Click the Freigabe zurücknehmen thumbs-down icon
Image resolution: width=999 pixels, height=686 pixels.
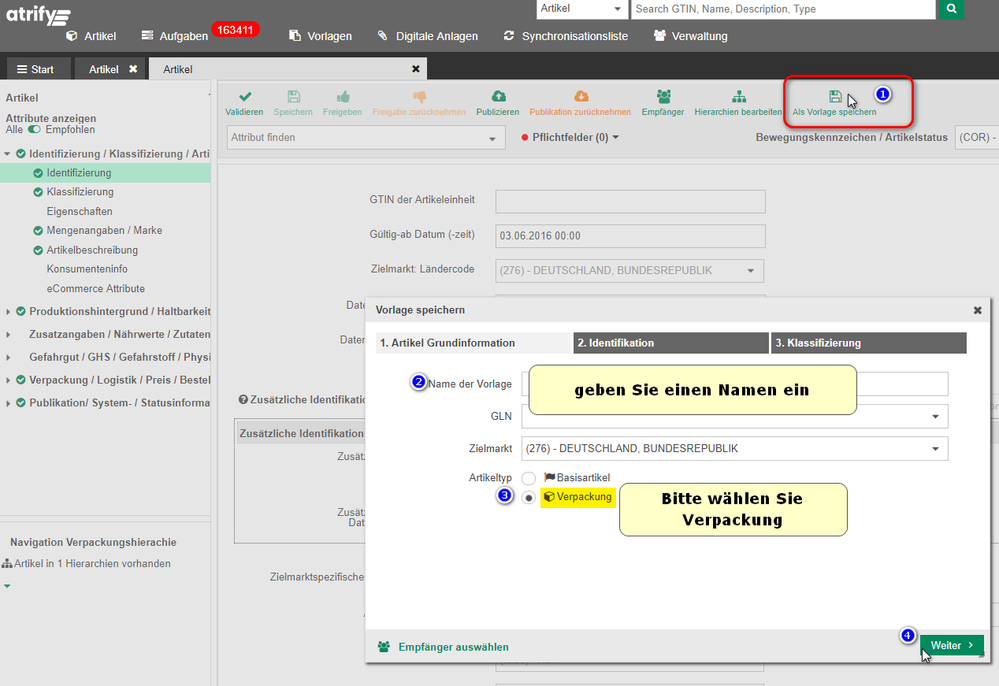coord(419,97)
